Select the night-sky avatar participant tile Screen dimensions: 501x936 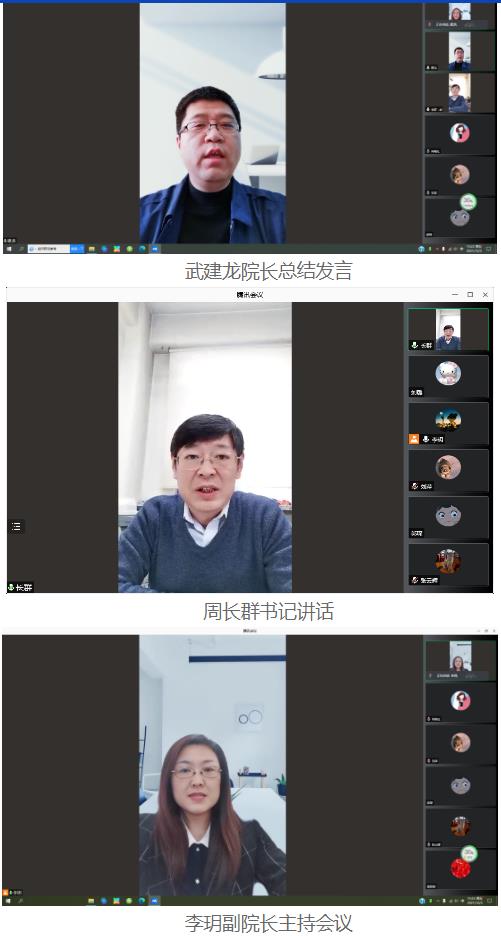pos(448,424)
